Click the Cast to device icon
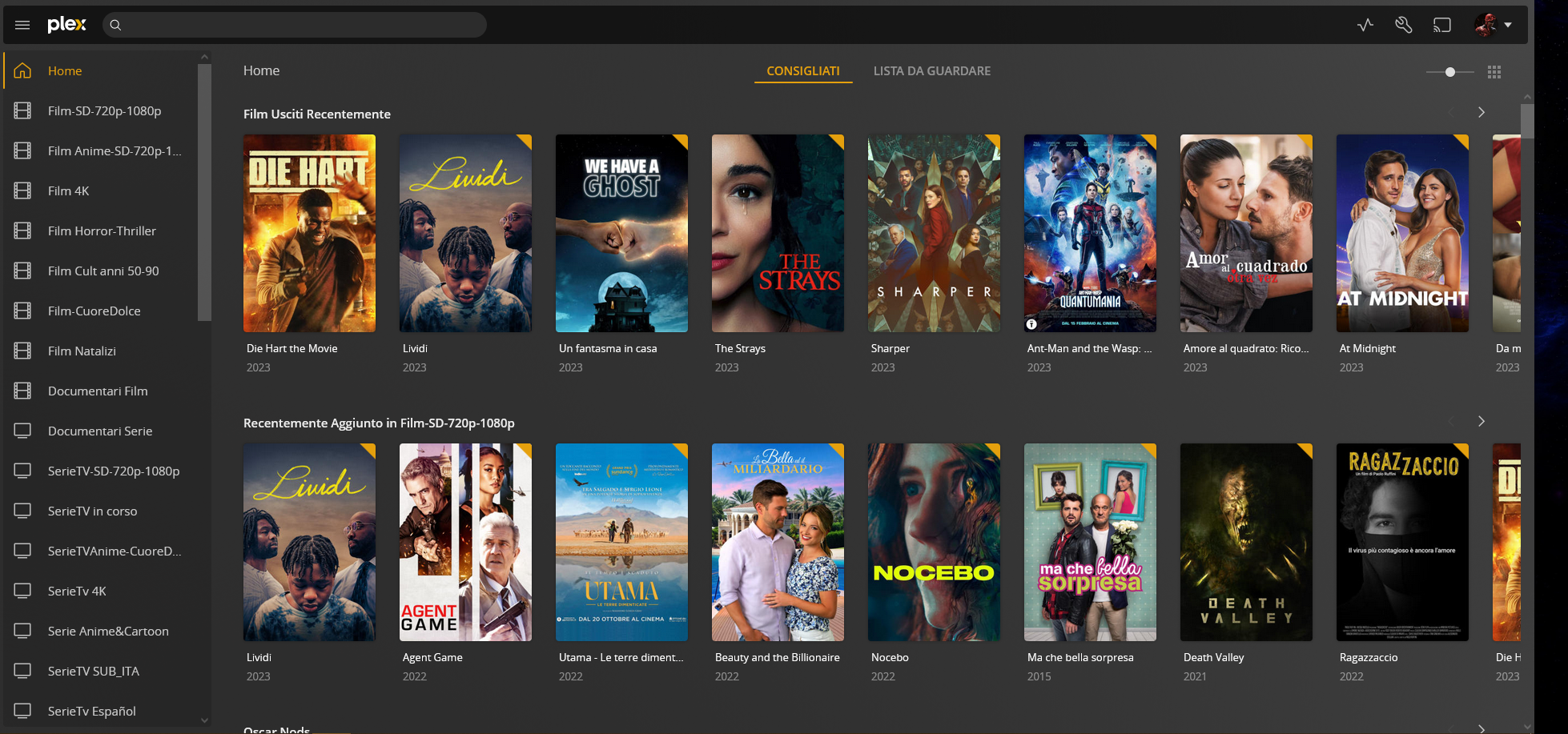Screen dimensions: 1568x734 [x=1441, y=25]
